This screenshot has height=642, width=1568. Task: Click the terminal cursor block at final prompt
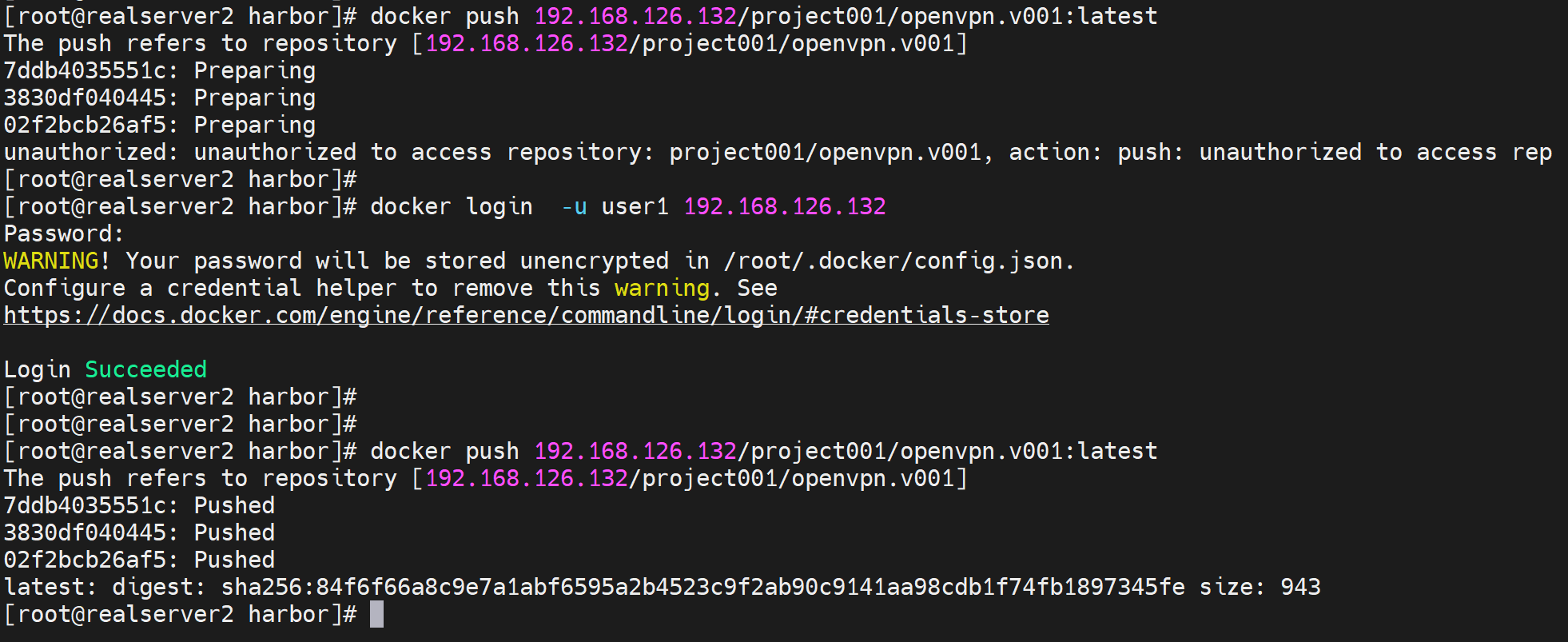[376, 614]
